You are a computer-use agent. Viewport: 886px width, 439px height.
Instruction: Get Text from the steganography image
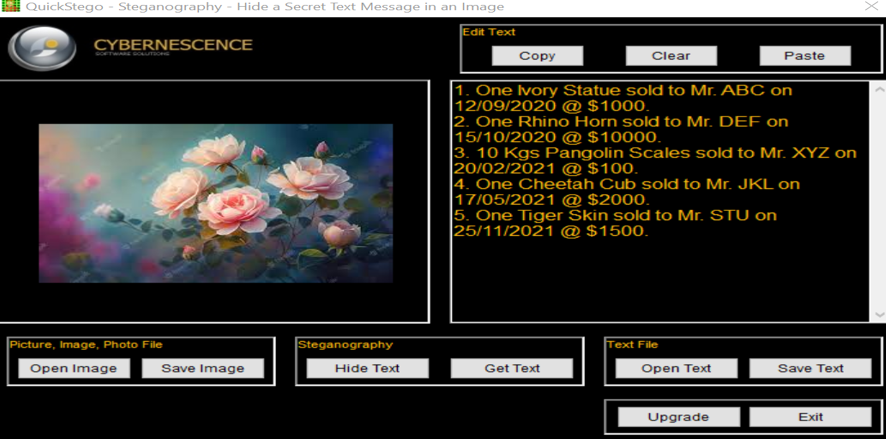512,368
